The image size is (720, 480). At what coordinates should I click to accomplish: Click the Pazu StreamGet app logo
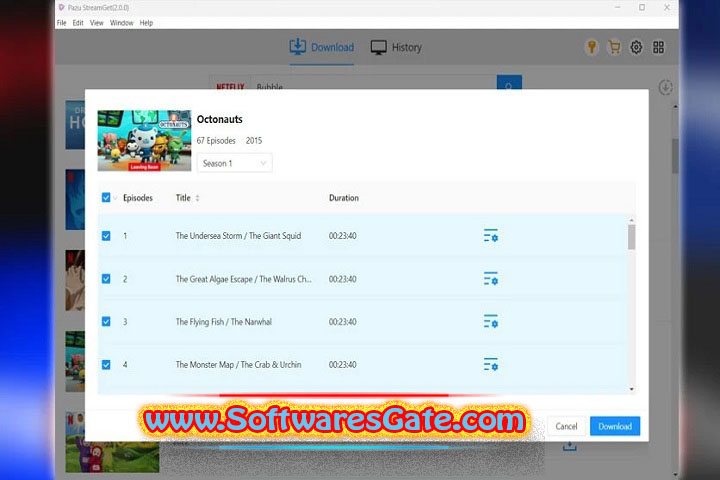(62, 7)
